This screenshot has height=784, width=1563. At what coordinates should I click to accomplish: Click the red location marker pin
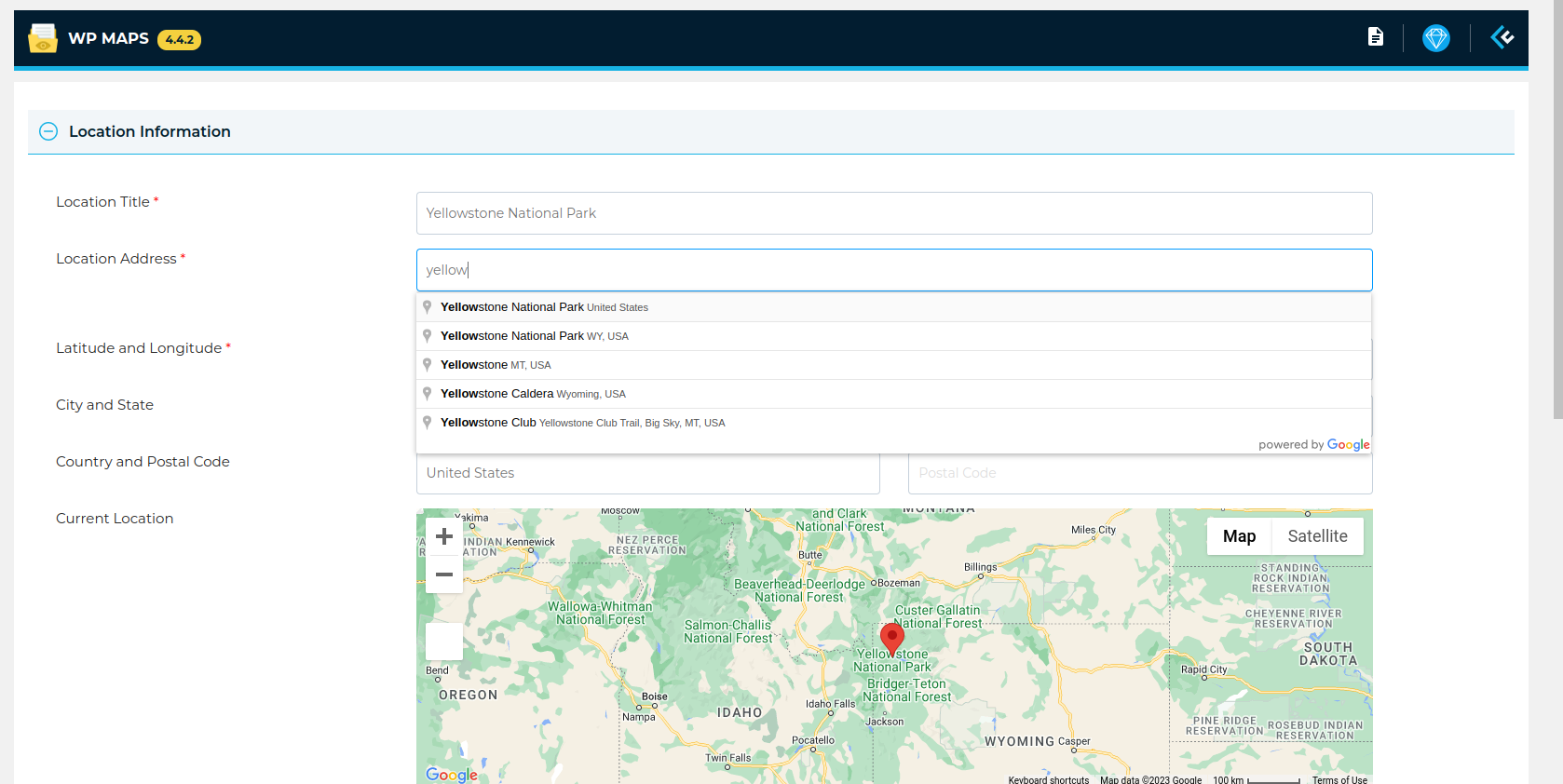point(892,640)
